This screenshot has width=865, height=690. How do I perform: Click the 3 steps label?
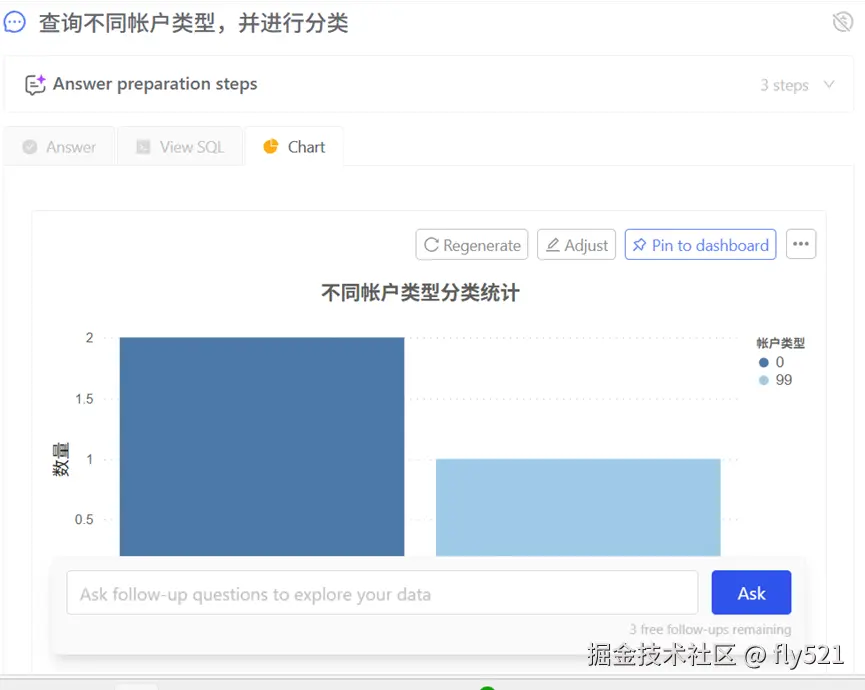pos(784,85)
